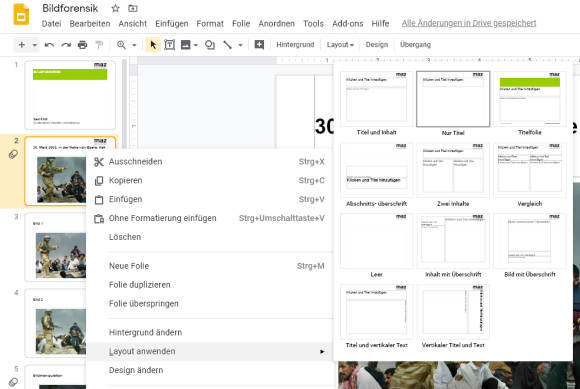Select the line tool
580x389 pixels.
point(227,45)
